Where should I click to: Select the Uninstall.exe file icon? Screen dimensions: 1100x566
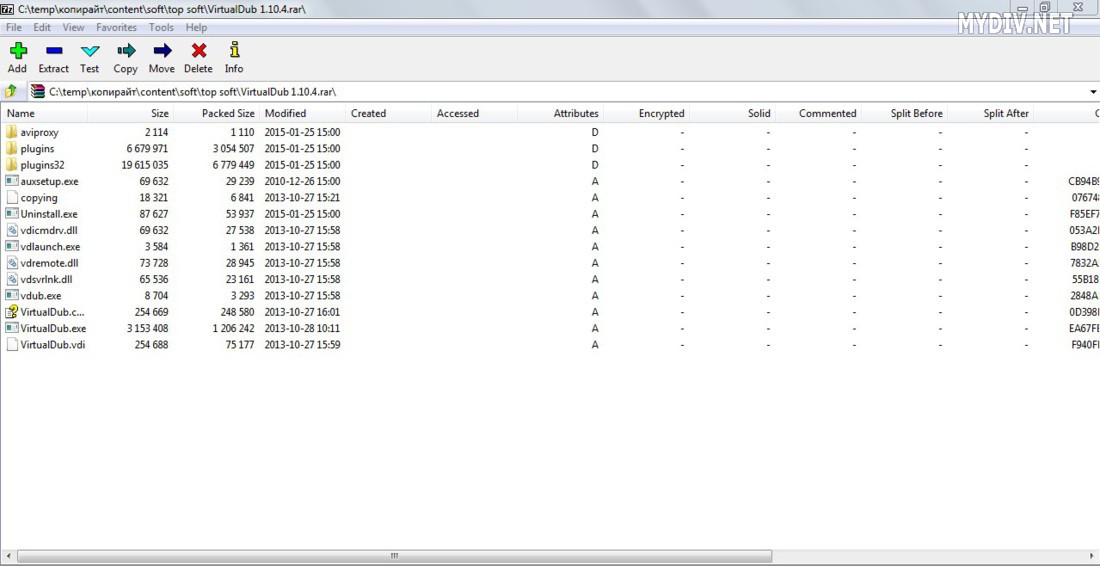11,214
